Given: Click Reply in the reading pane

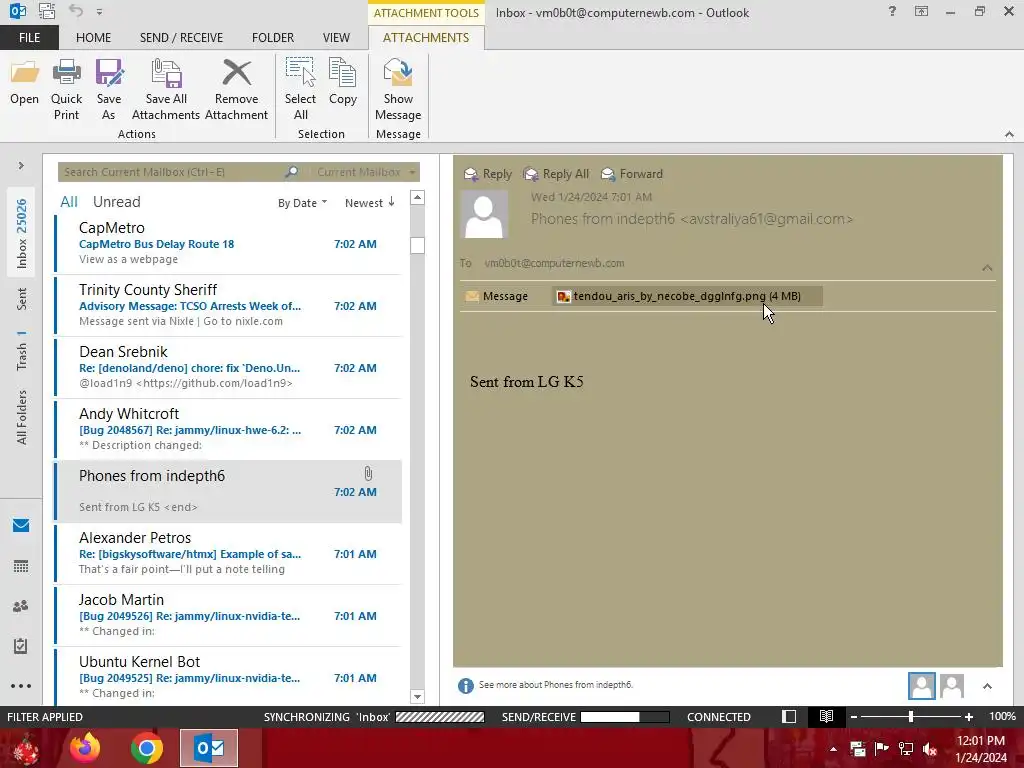Looking at the screenshot, I should [488, 174].
